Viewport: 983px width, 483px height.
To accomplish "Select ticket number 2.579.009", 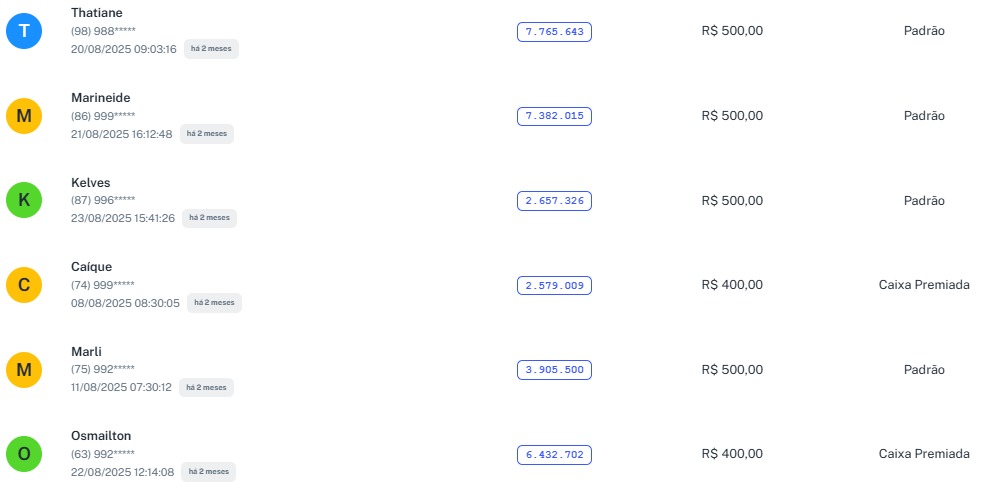I will point(554,286).
